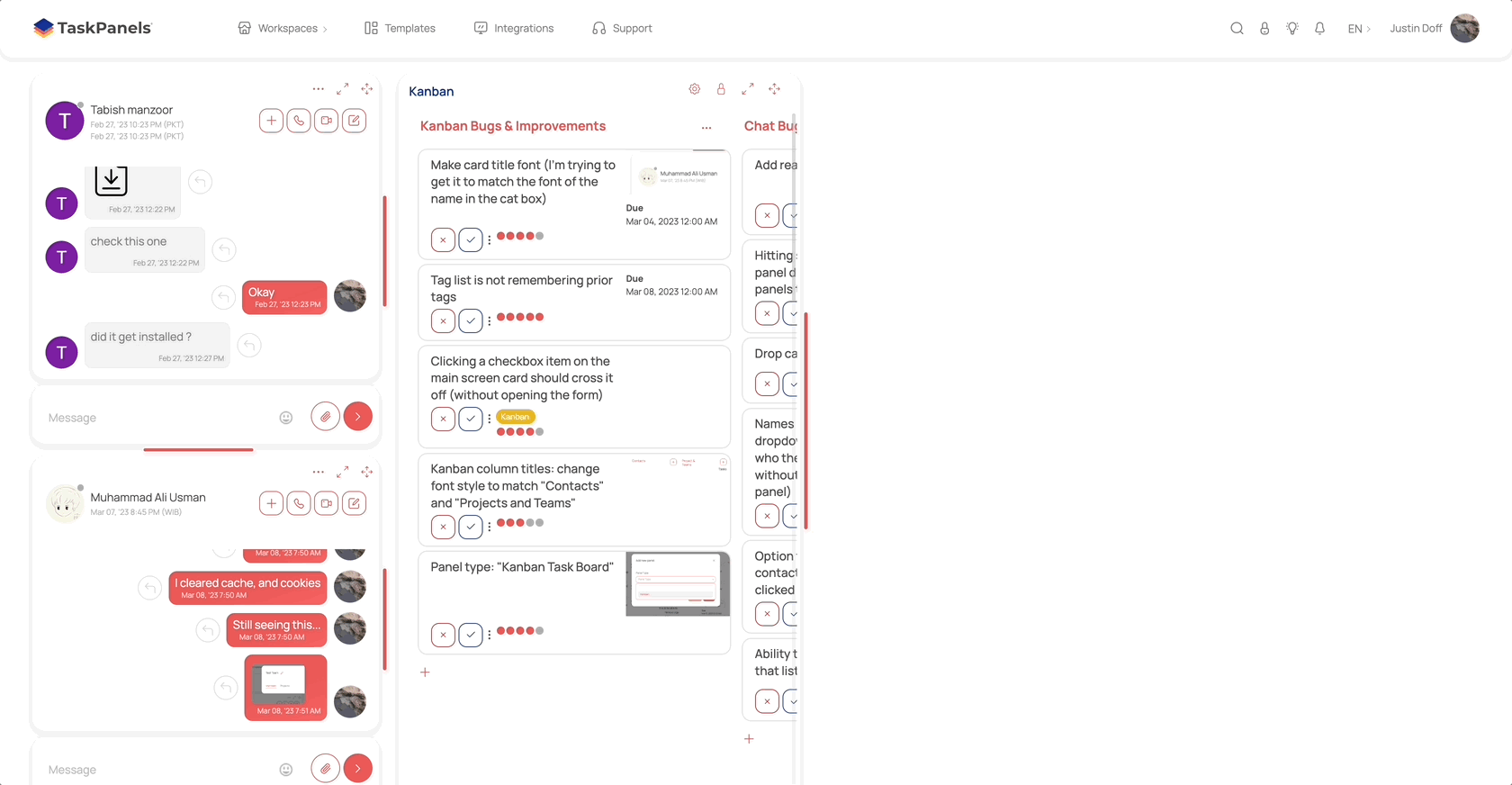Click the Kanban panel lock icon
This screenshot has height=785, width=1512.
(721, 89)
